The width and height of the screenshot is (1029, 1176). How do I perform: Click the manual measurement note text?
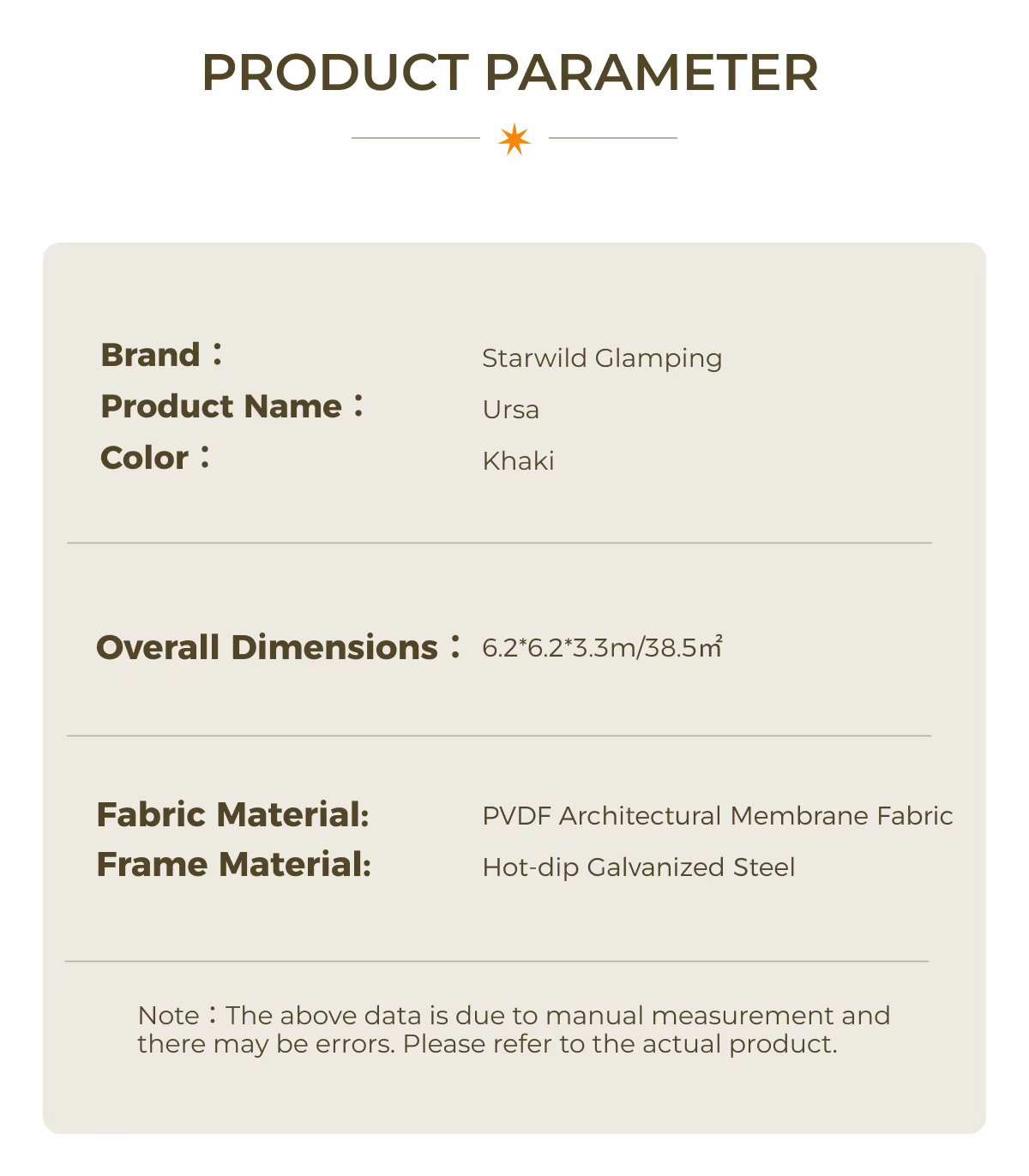pos(513,1029)
